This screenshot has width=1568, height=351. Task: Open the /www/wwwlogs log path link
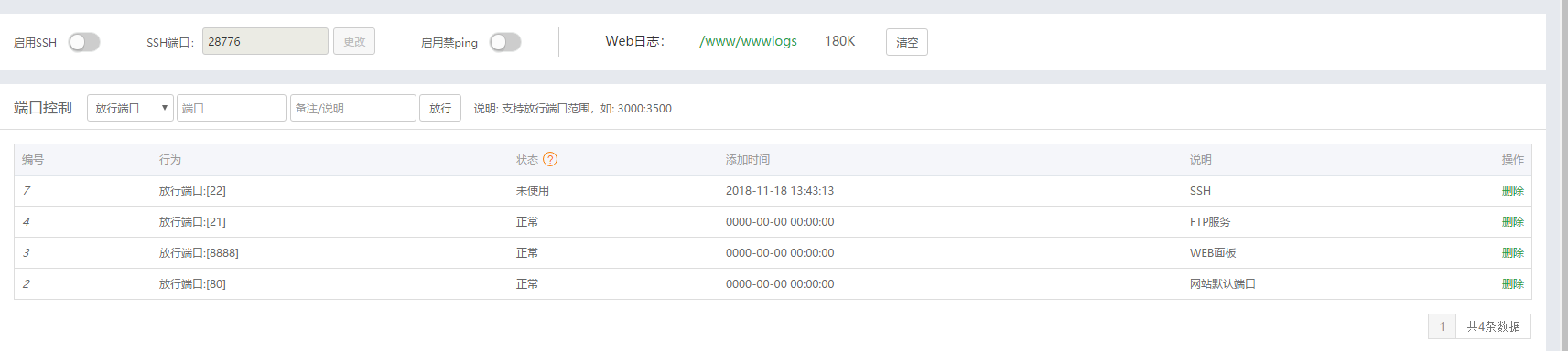pos(748,41)
